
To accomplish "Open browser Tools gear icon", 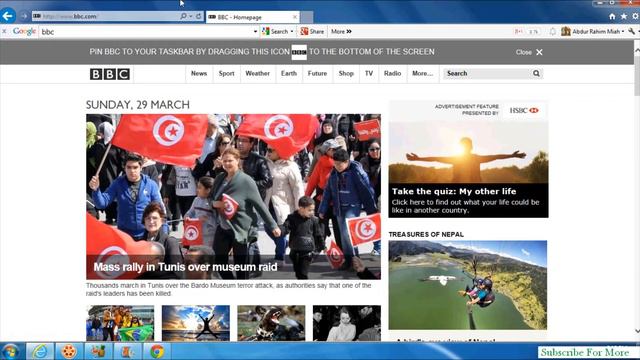I will pos(636,16).
